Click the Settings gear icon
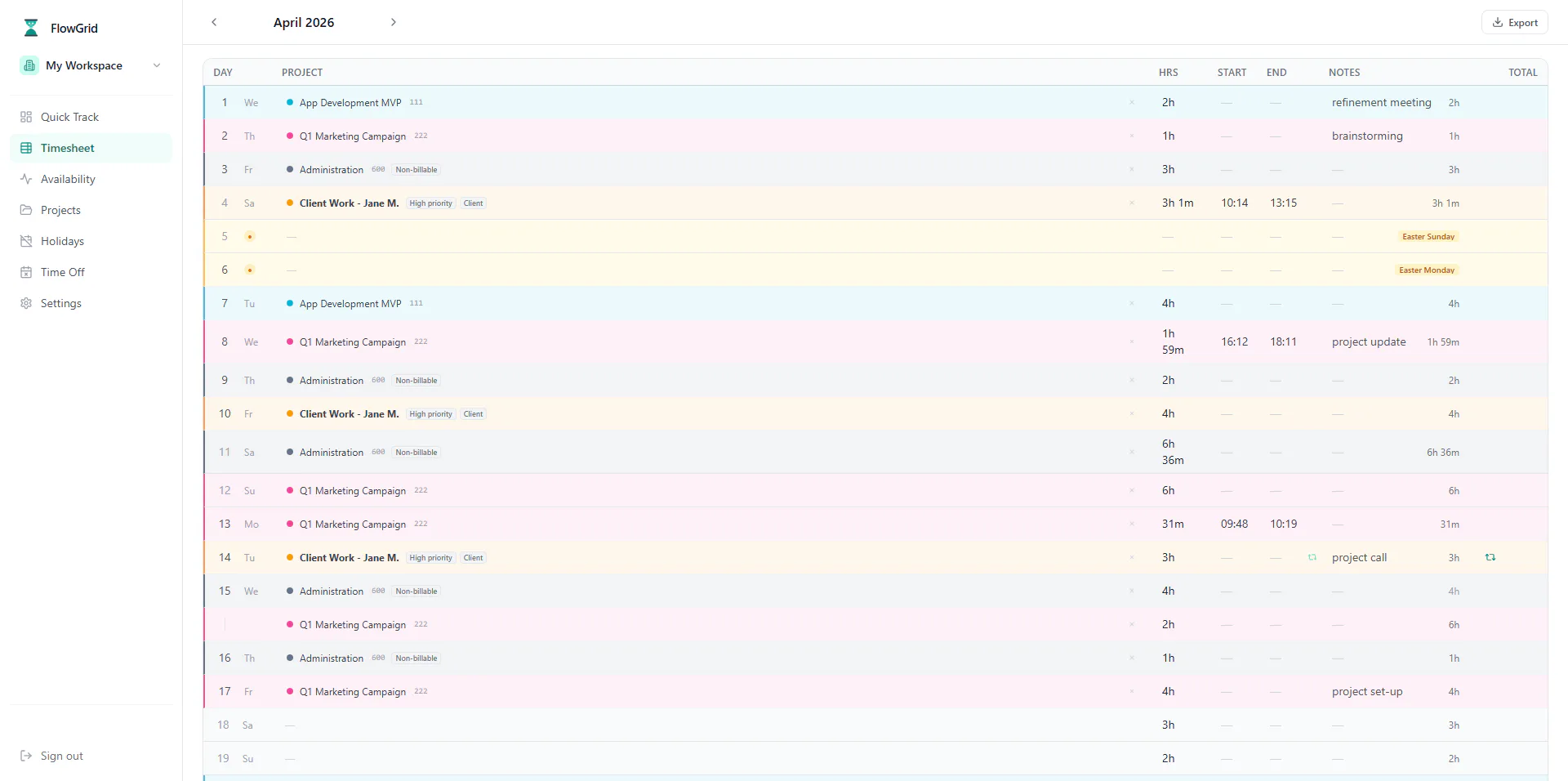 [x=26, y=303]
